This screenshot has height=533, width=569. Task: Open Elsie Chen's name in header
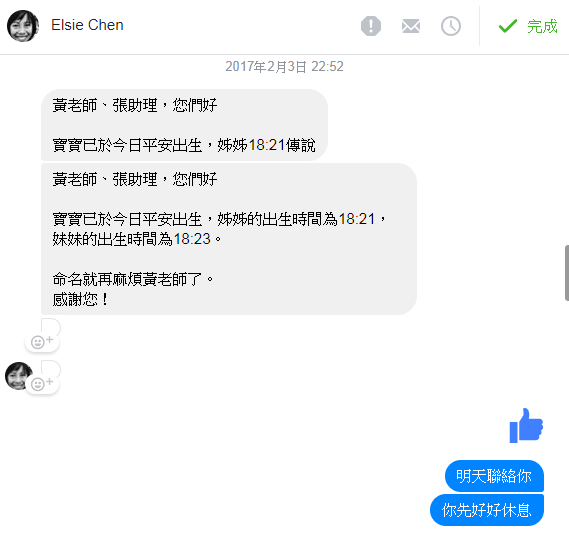tap(87, 25)
